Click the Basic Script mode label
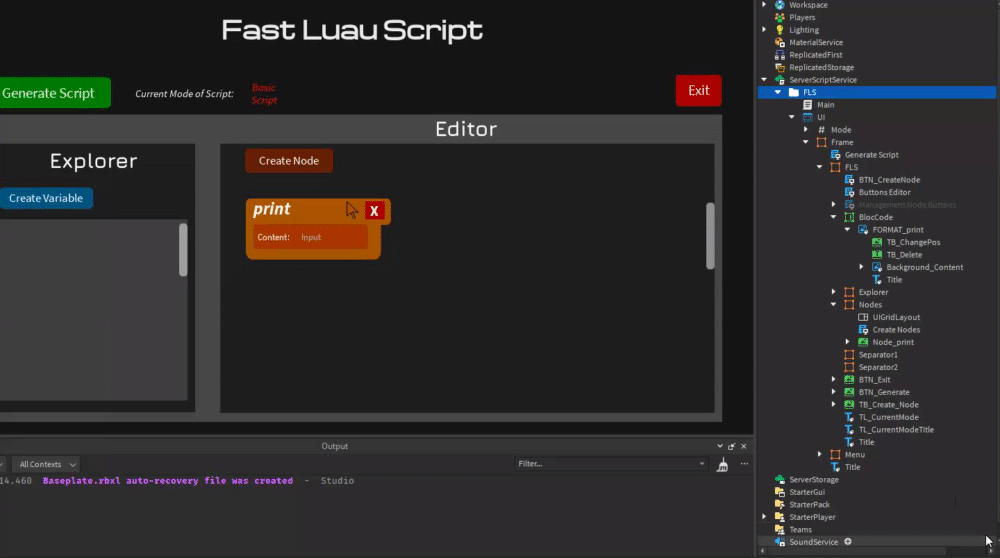This screenshot has width=1000, height=558. click(x=264, y=94)
